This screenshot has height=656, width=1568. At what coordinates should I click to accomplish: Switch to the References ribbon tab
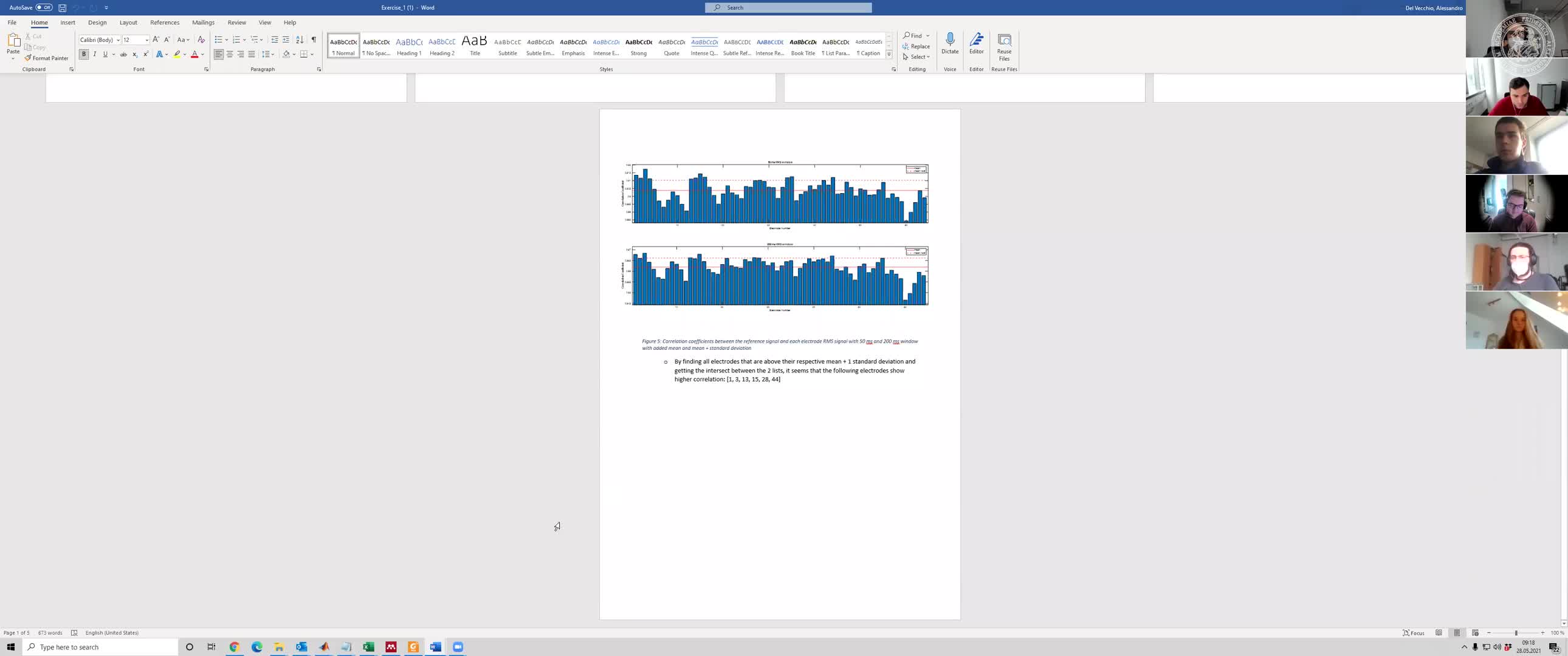[165, 22]
